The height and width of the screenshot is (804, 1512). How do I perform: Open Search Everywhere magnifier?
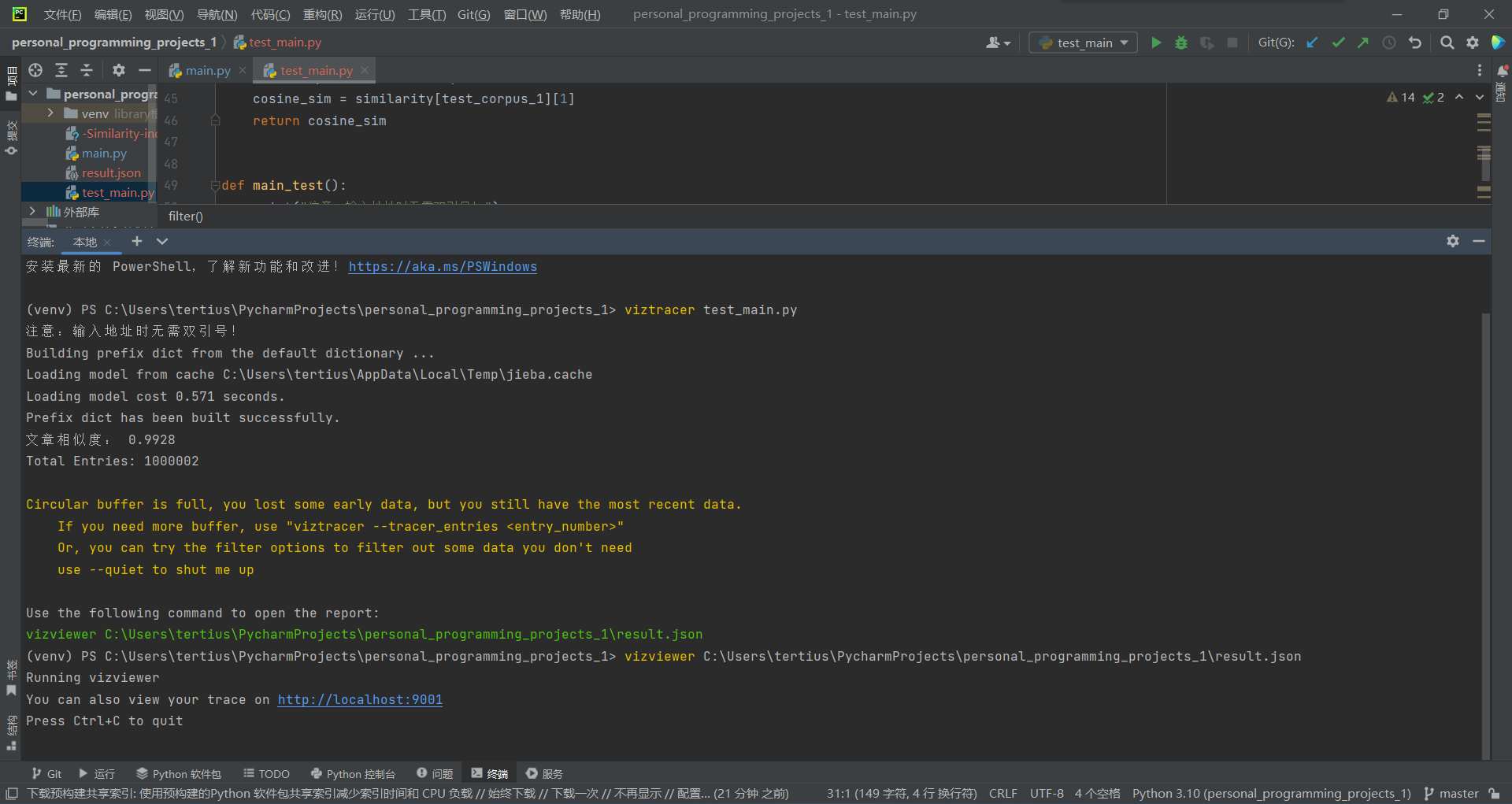pyautogui.click(x=1447, y=43)
